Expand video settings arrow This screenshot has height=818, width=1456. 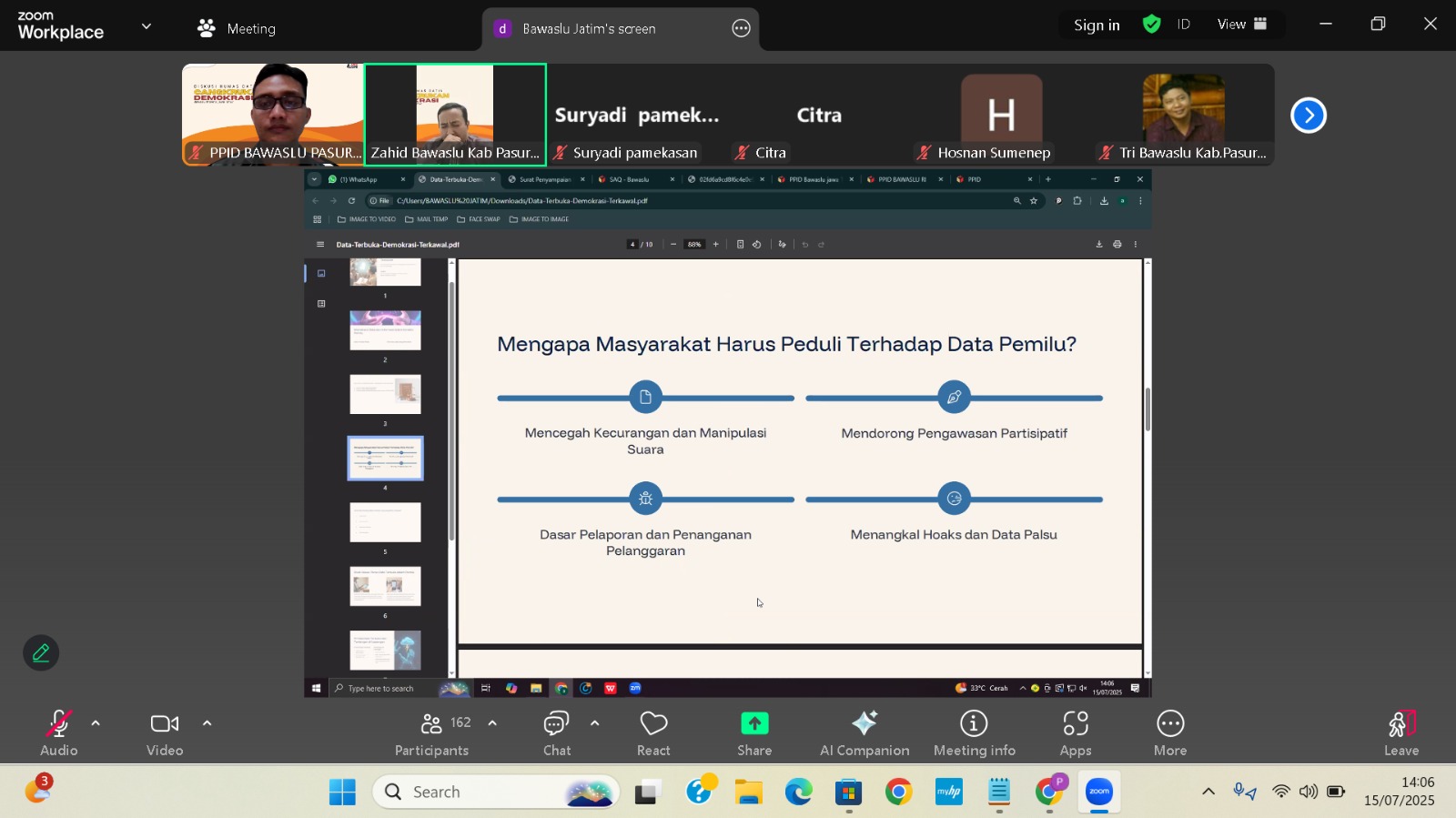[x=207, y=724]
